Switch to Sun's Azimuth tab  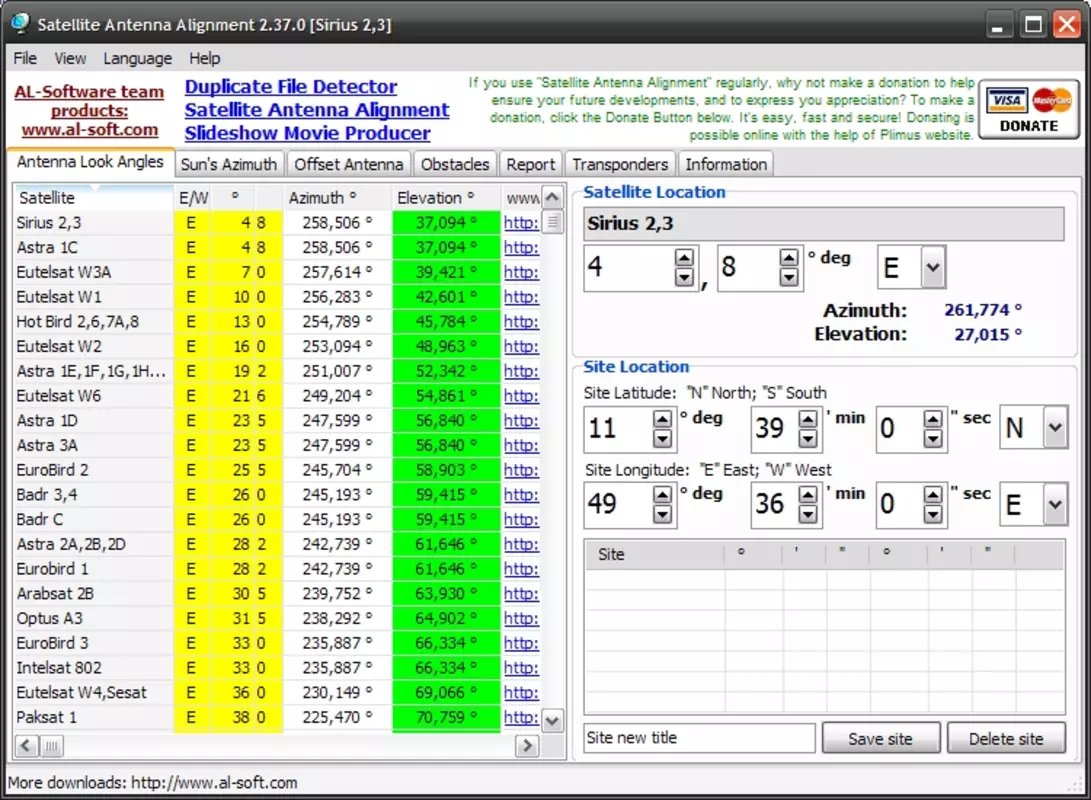(x=229, y=164)
